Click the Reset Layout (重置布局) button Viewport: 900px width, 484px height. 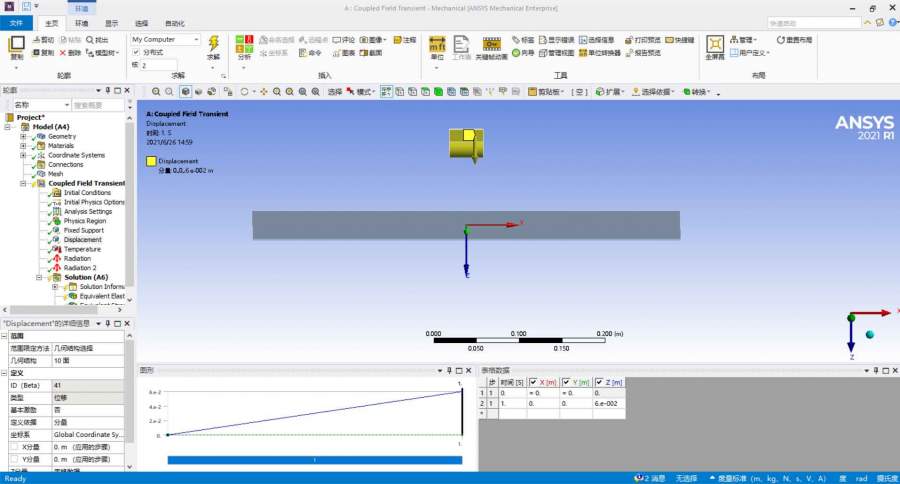pos(794,40)
